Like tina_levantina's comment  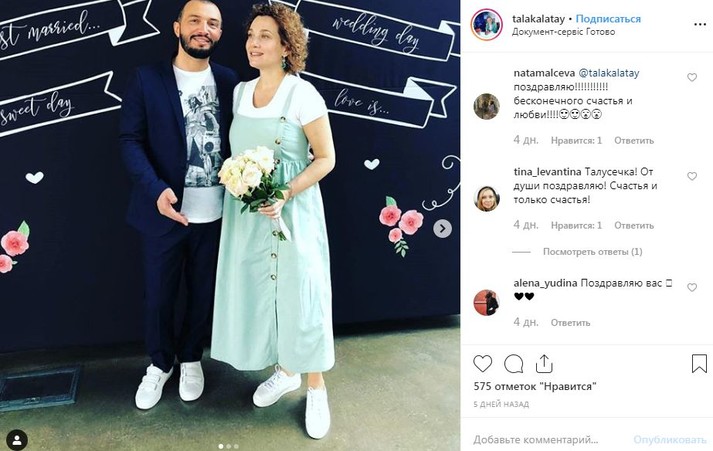[692, 176]
